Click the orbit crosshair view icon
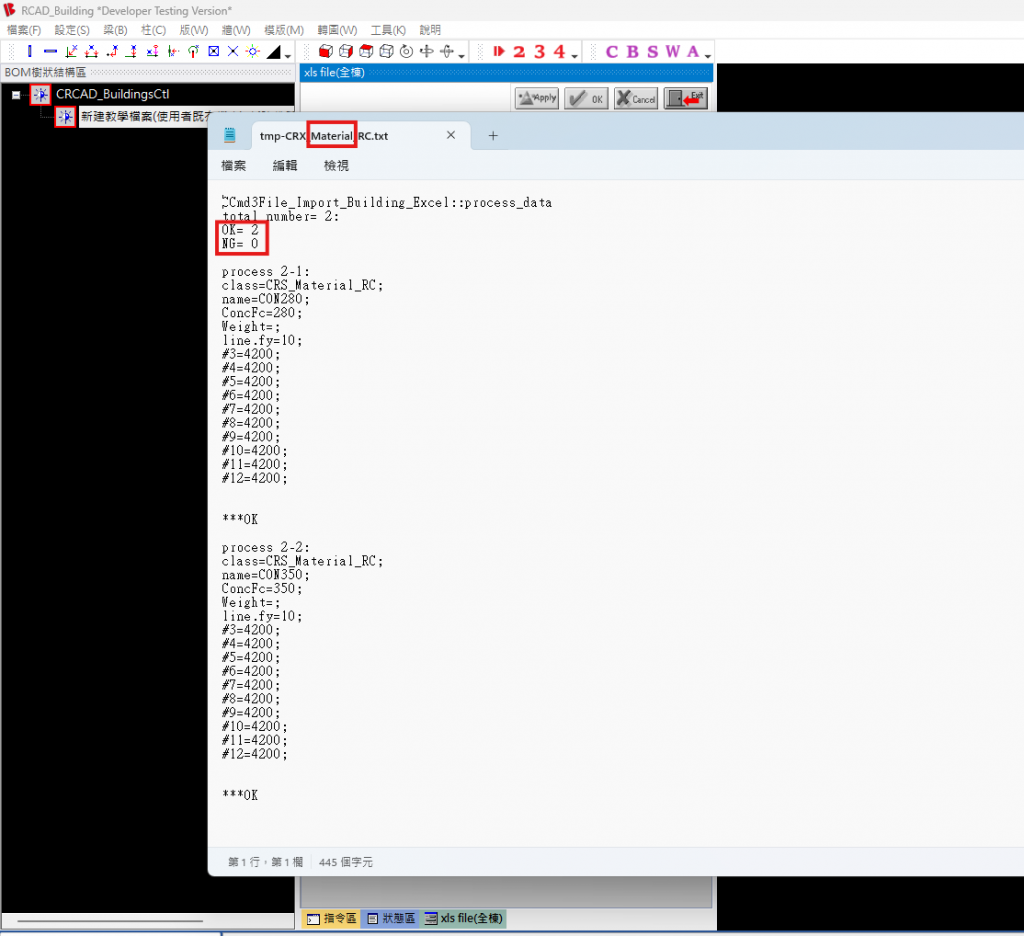This screenshot has width=1024, height=936. 447,51
